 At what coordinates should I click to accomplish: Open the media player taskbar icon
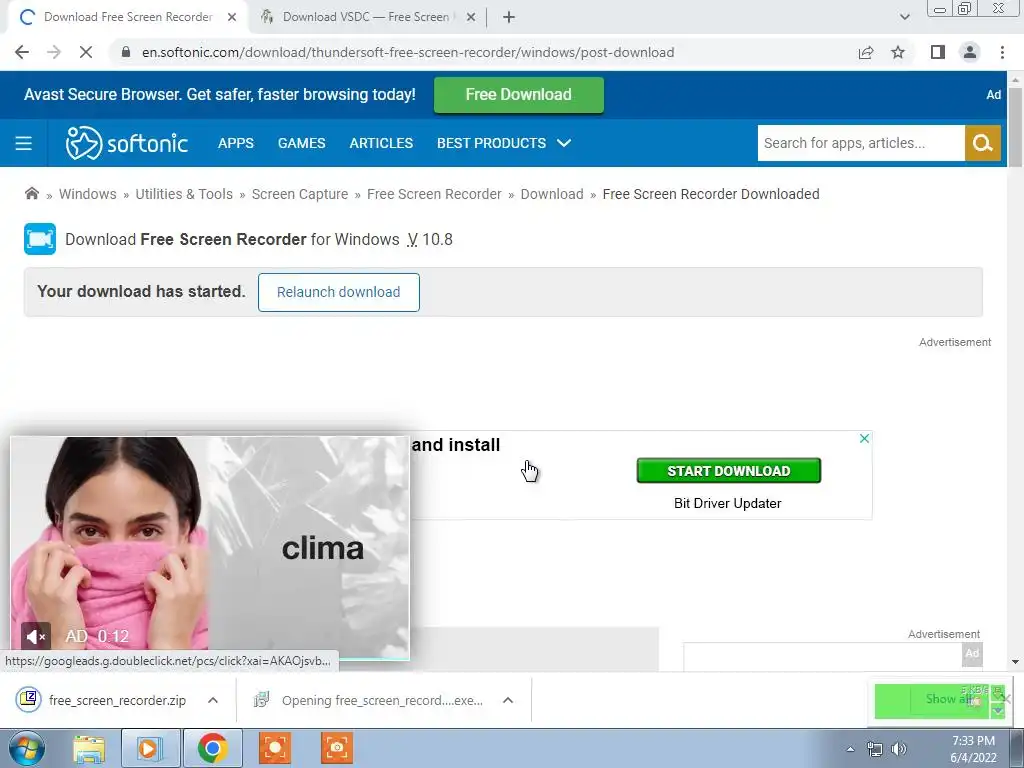(150, 748)
